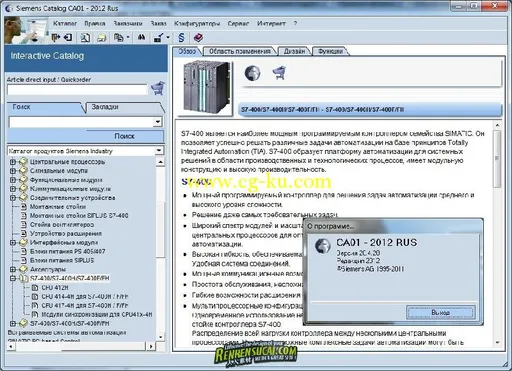The image size is (512, 371).
Task: Click the copy pages toolbar icon
Action: [119, 37]
